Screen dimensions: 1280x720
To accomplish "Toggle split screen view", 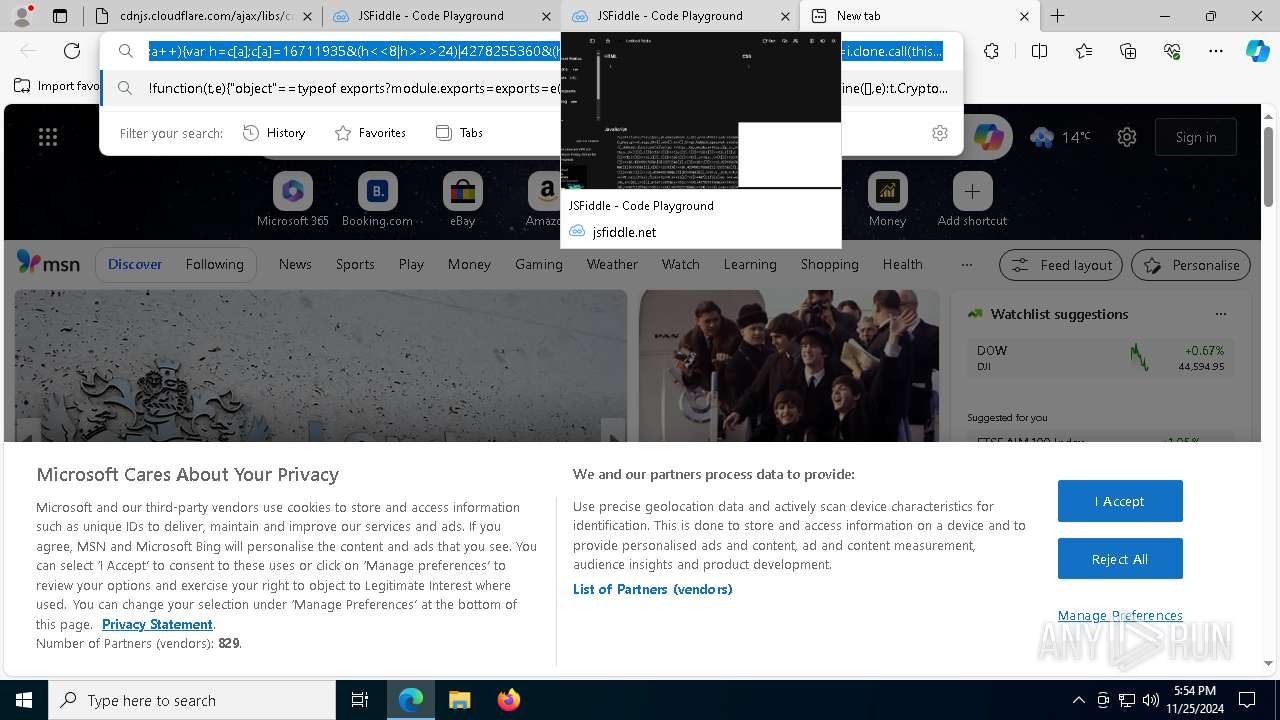I will (1039, 51).
